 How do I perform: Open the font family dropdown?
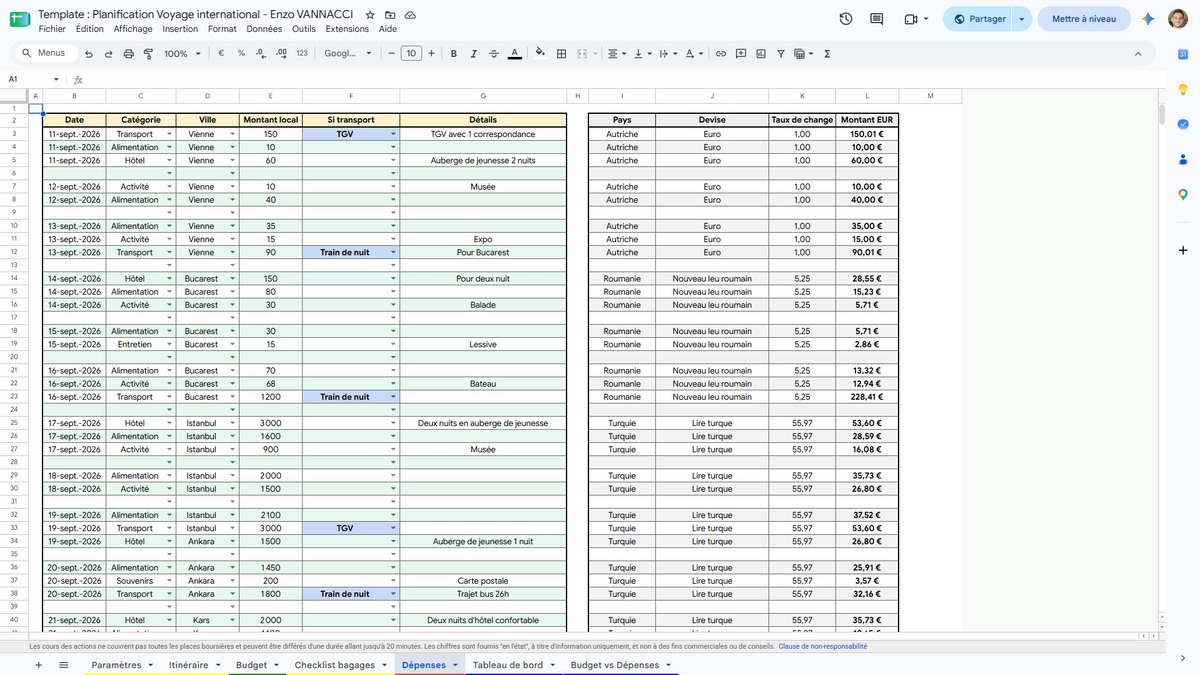point(348,54)
